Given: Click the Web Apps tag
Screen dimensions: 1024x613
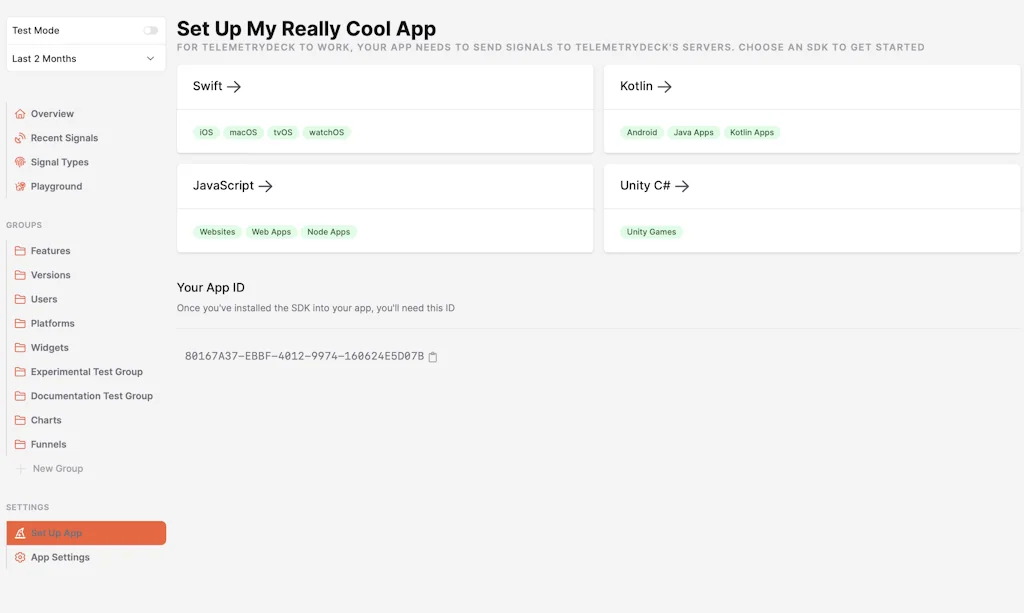Looking at the screenshot, I should [x=271, y=232].
